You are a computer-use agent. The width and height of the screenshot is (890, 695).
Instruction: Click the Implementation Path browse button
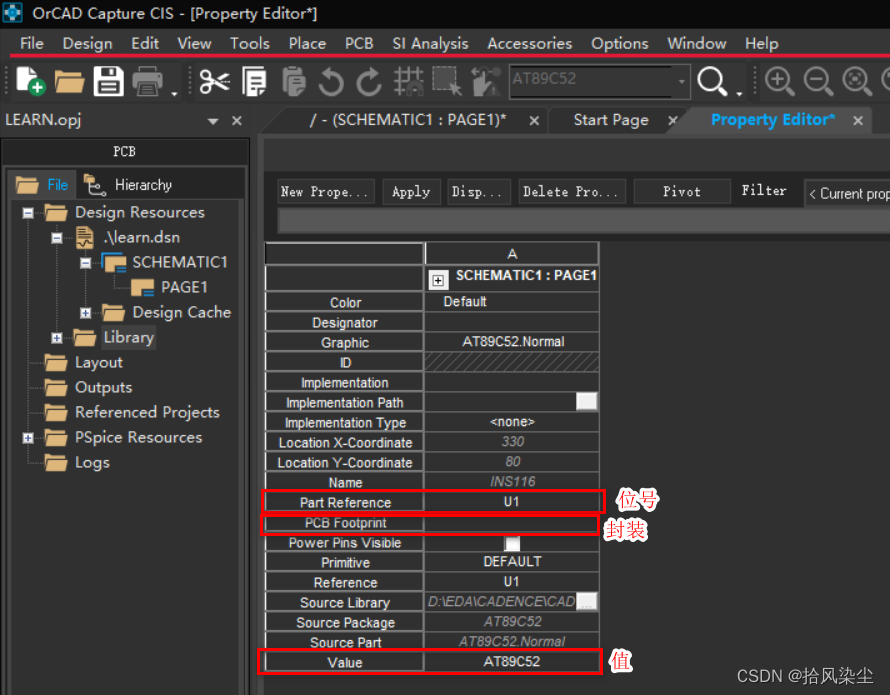[586, 401]
